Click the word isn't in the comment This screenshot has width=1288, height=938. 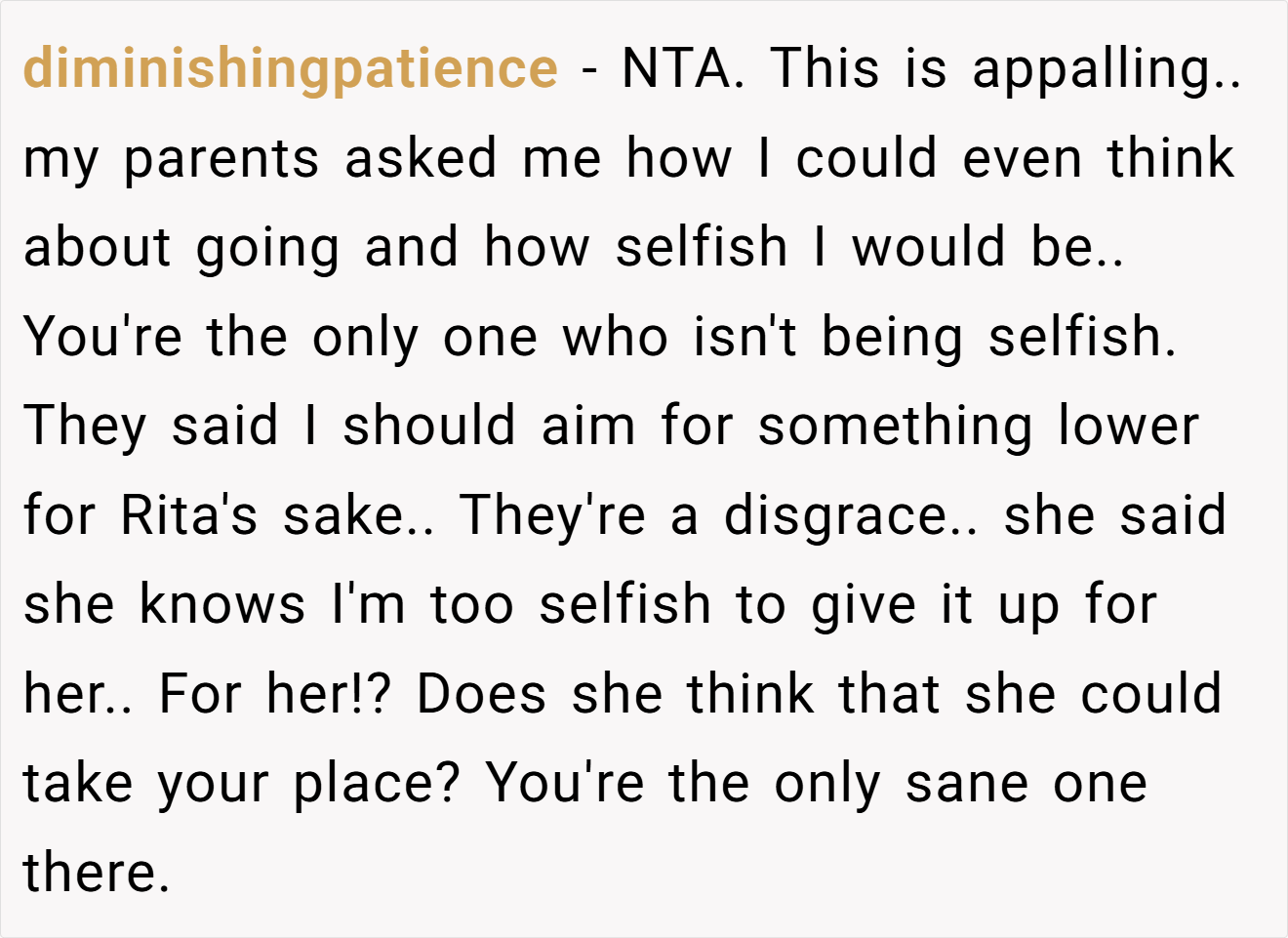[745, 337]
